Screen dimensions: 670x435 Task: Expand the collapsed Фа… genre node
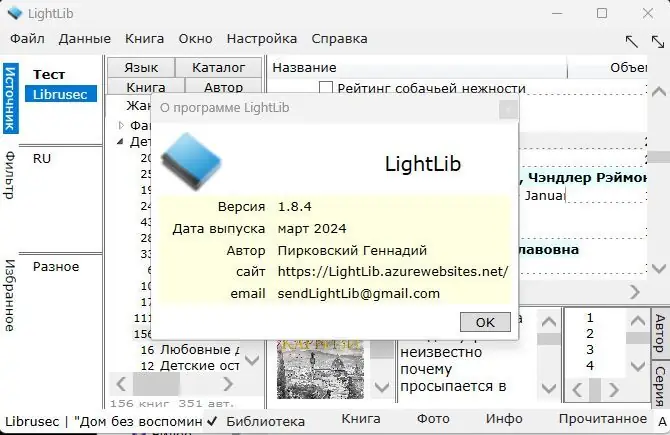click(x=121, y=125)
